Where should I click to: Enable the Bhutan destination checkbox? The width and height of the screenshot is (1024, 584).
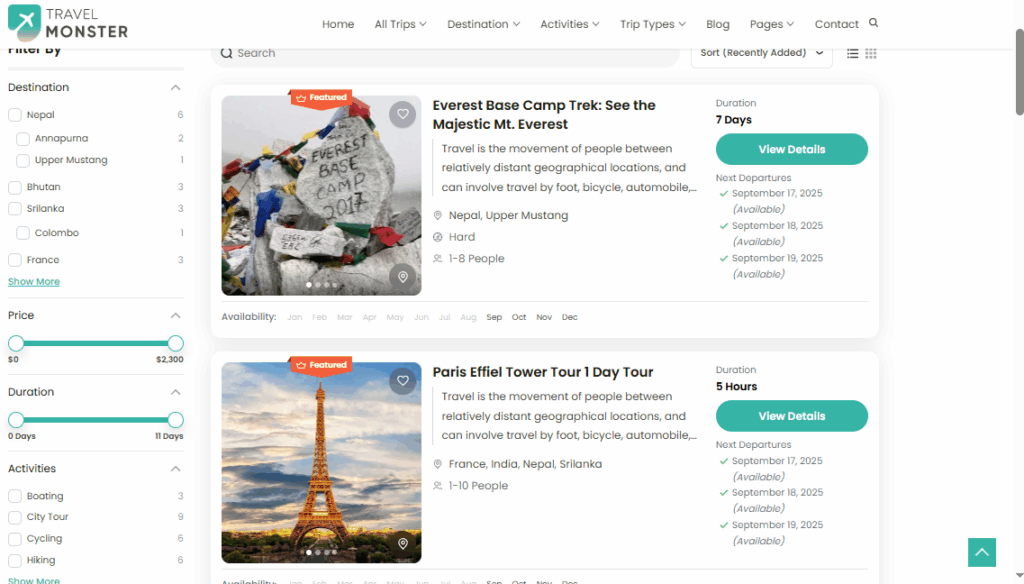(15, 187)
